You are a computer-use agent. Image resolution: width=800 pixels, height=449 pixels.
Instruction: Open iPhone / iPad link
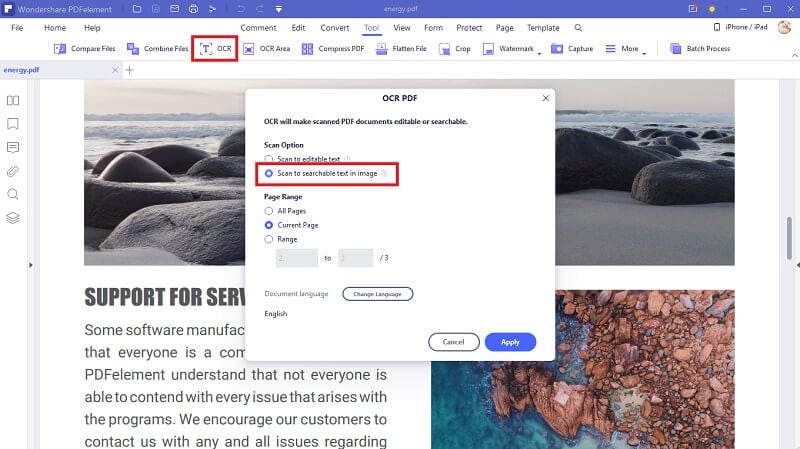[x=740, y=27]
